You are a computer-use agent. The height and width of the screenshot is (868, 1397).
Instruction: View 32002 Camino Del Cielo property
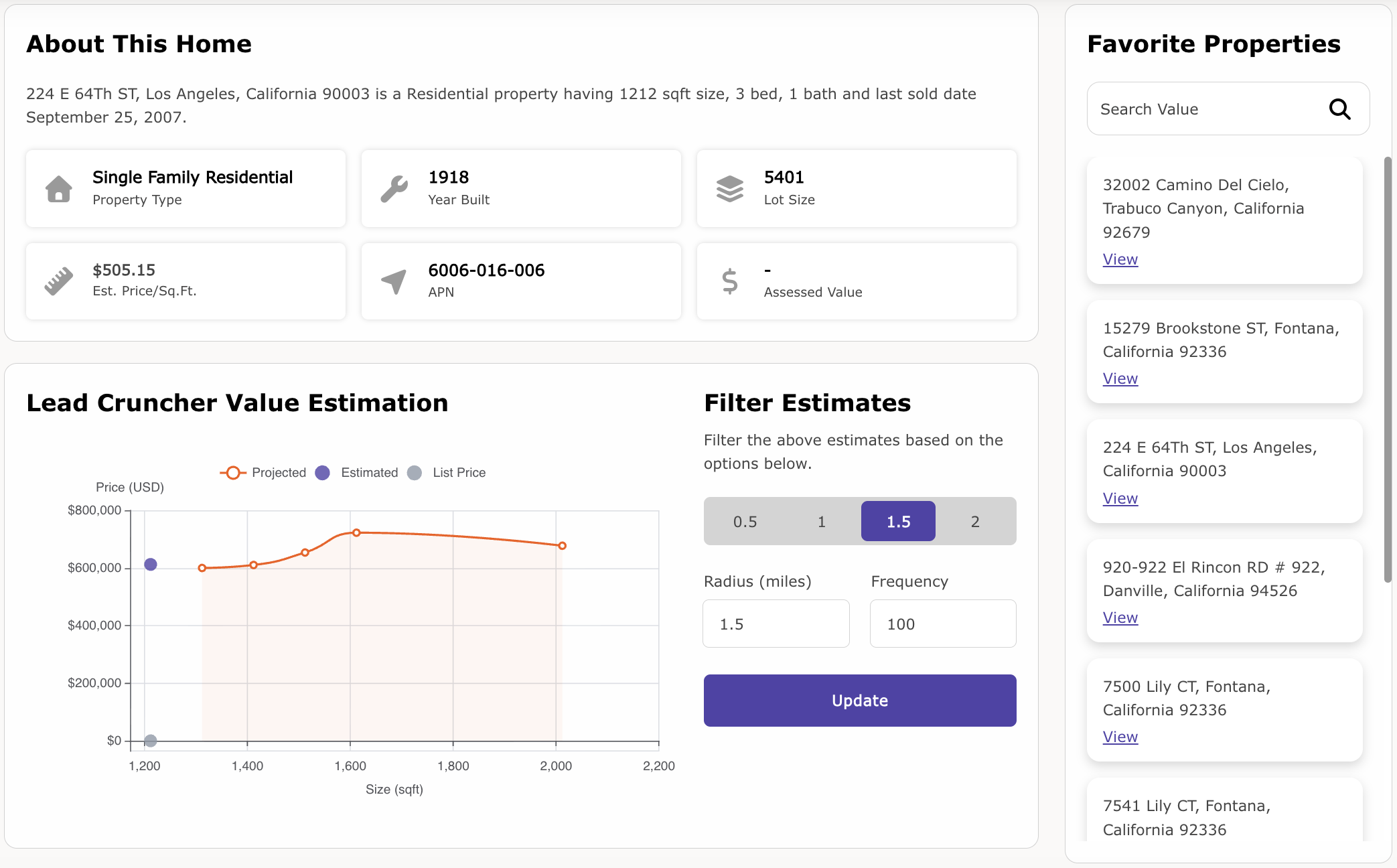tap(1120, 259)
